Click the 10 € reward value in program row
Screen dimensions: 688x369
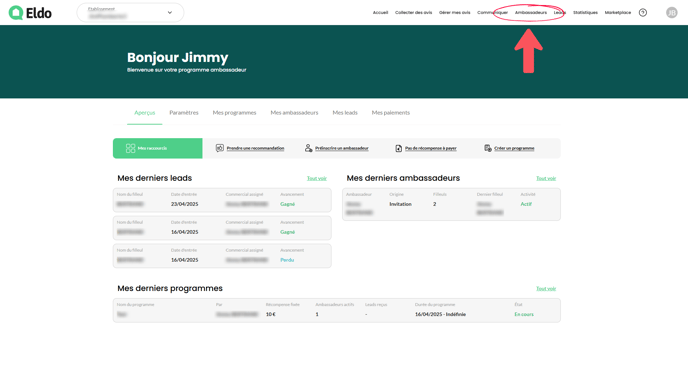(x=271, y=314)
